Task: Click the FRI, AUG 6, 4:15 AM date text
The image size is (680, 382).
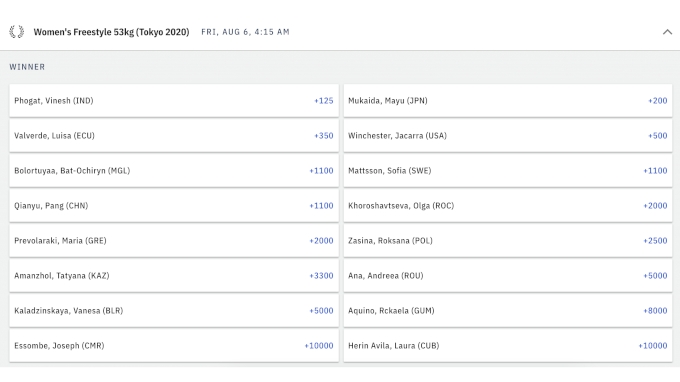Action: [x=245, y=32]
